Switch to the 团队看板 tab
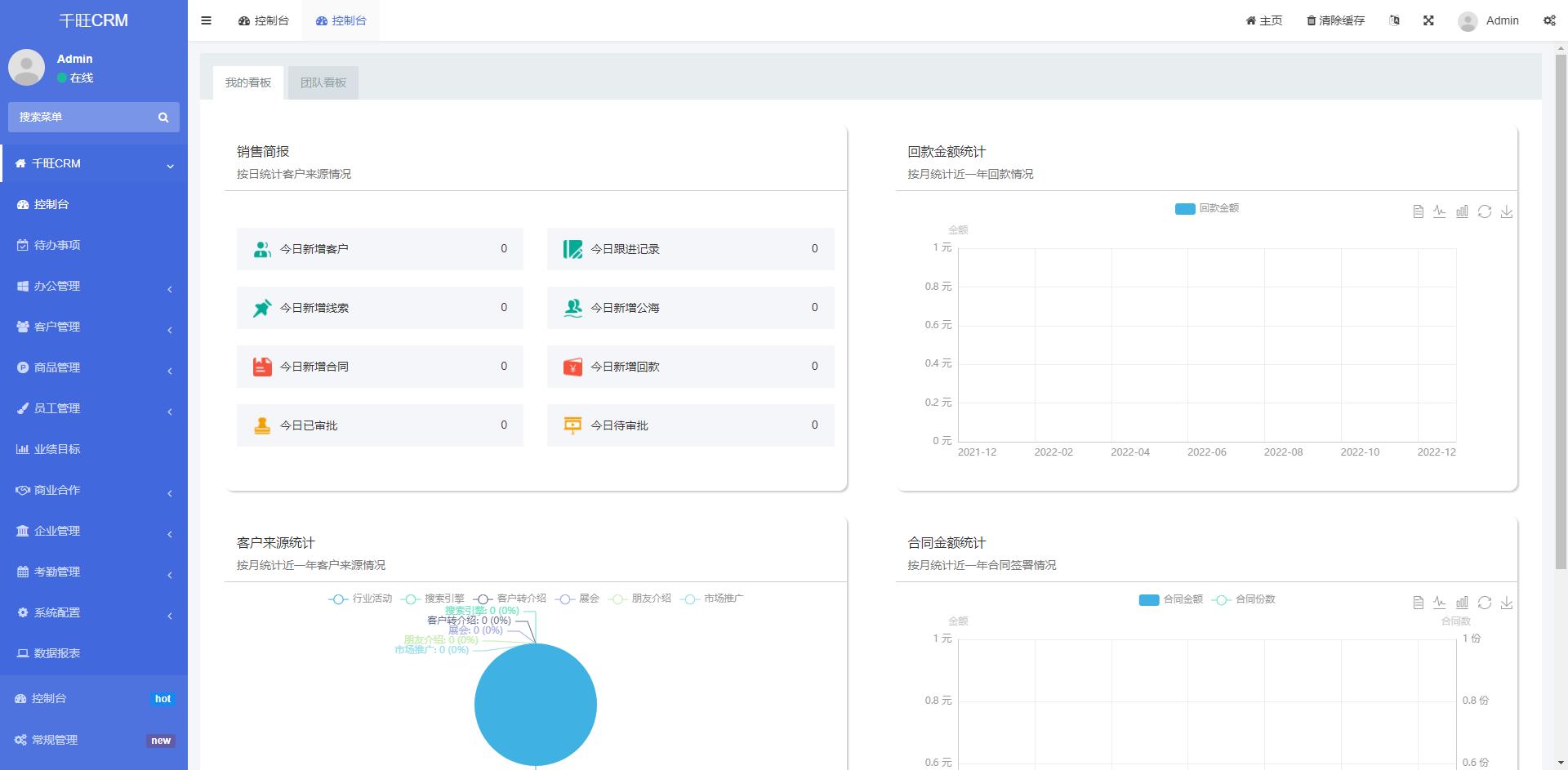This screenshot has width=1568, height=770. coord(323,82)
